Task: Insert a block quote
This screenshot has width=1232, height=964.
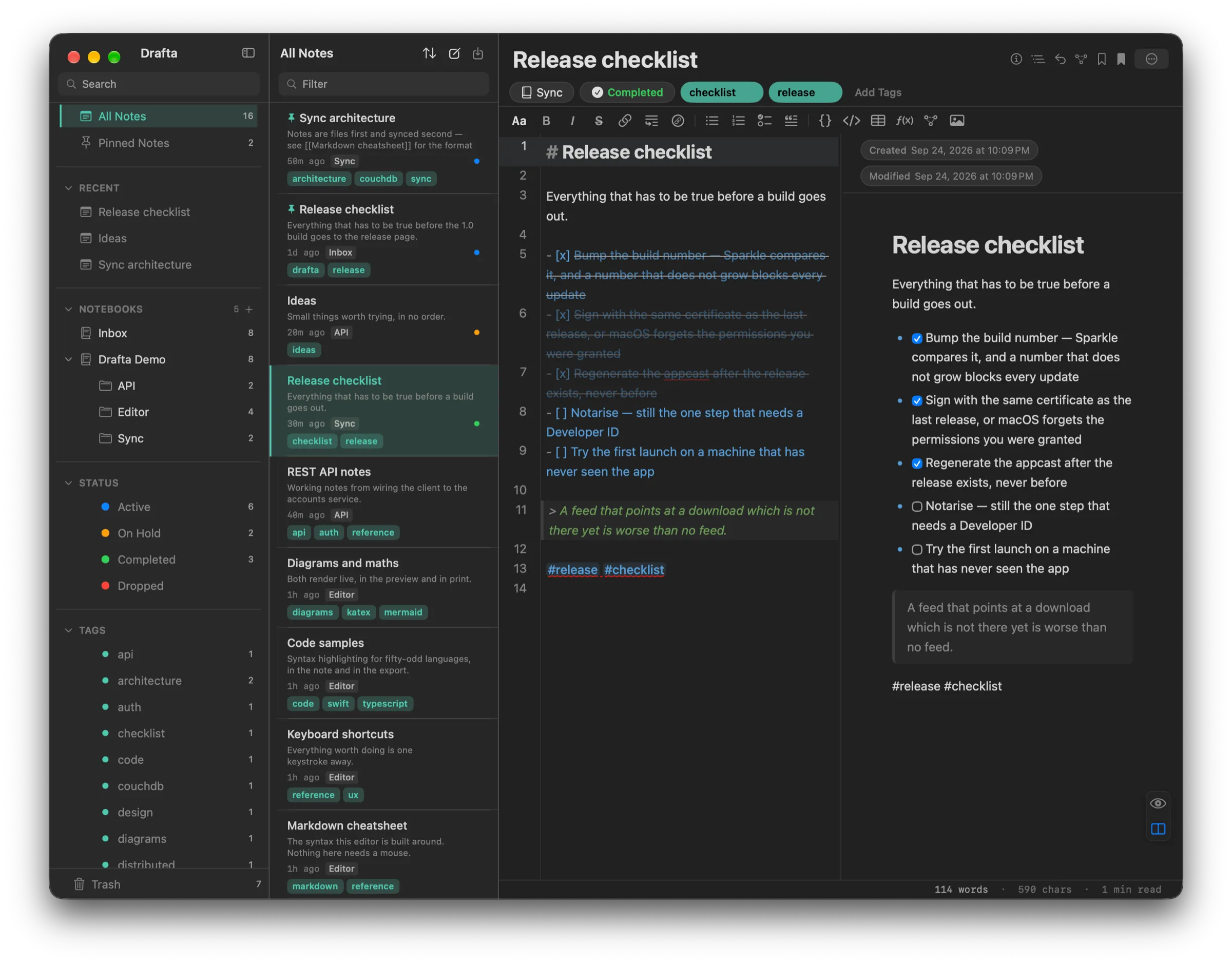Action: click(x=791, y=121)
